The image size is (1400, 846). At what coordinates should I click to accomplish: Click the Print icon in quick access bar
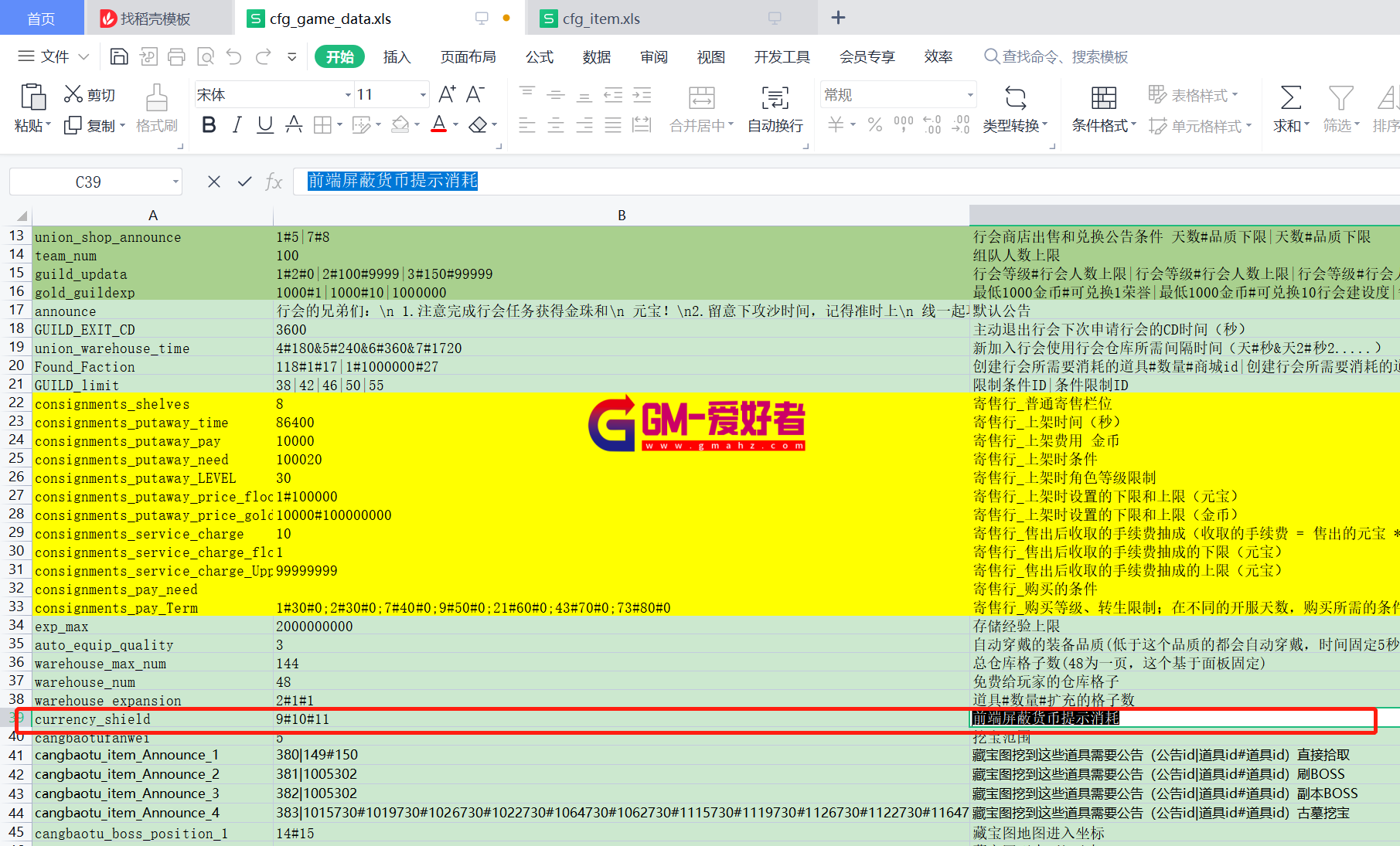(177, 56)
